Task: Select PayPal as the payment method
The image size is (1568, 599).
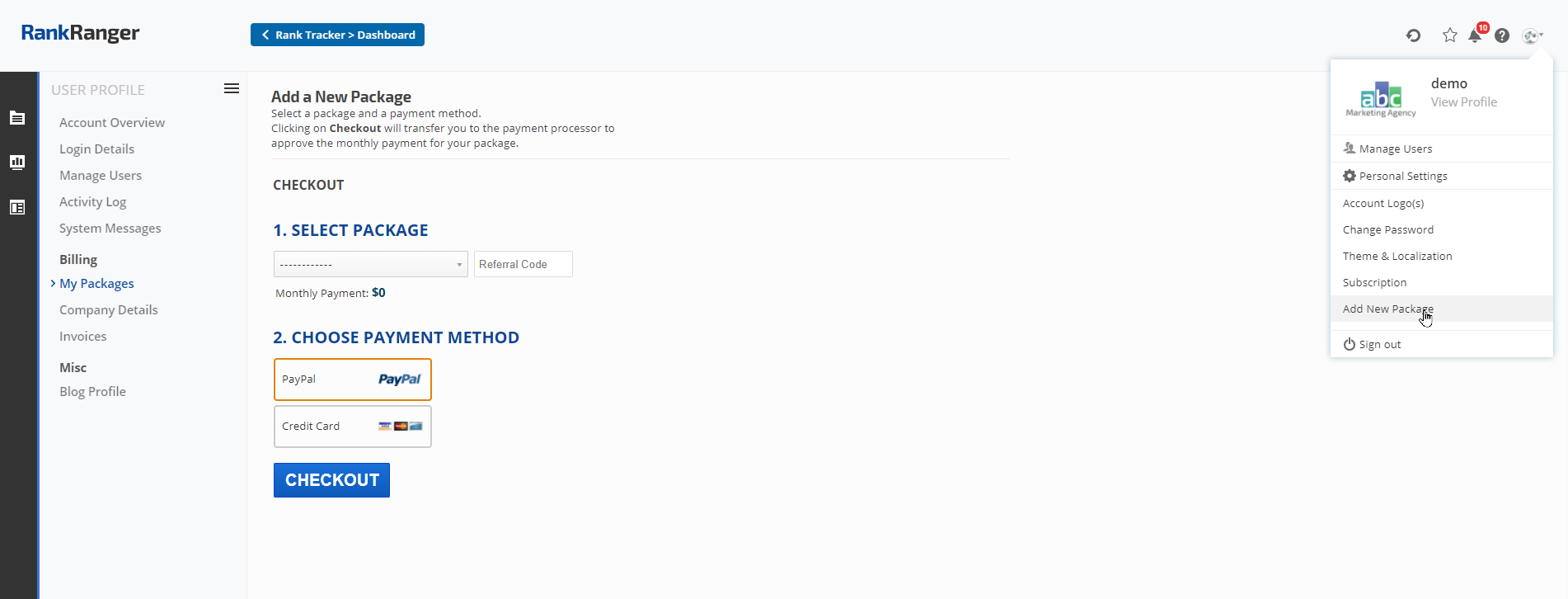Action: click(352, 380)
